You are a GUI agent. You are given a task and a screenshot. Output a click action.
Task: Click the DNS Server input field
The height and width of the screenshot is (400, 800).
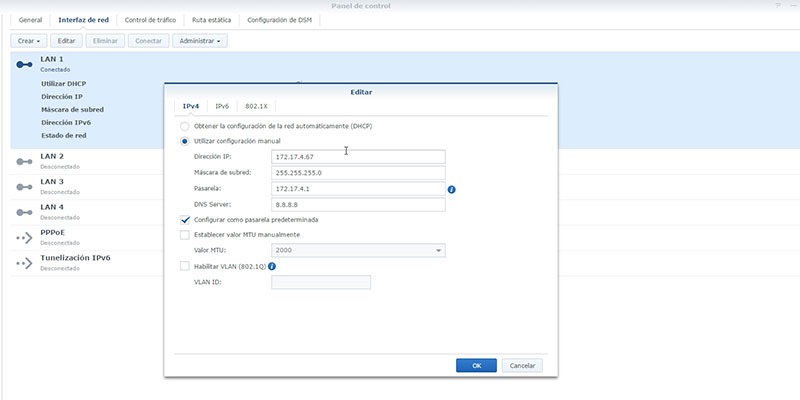pyautogui.click(x=358, y=205)
